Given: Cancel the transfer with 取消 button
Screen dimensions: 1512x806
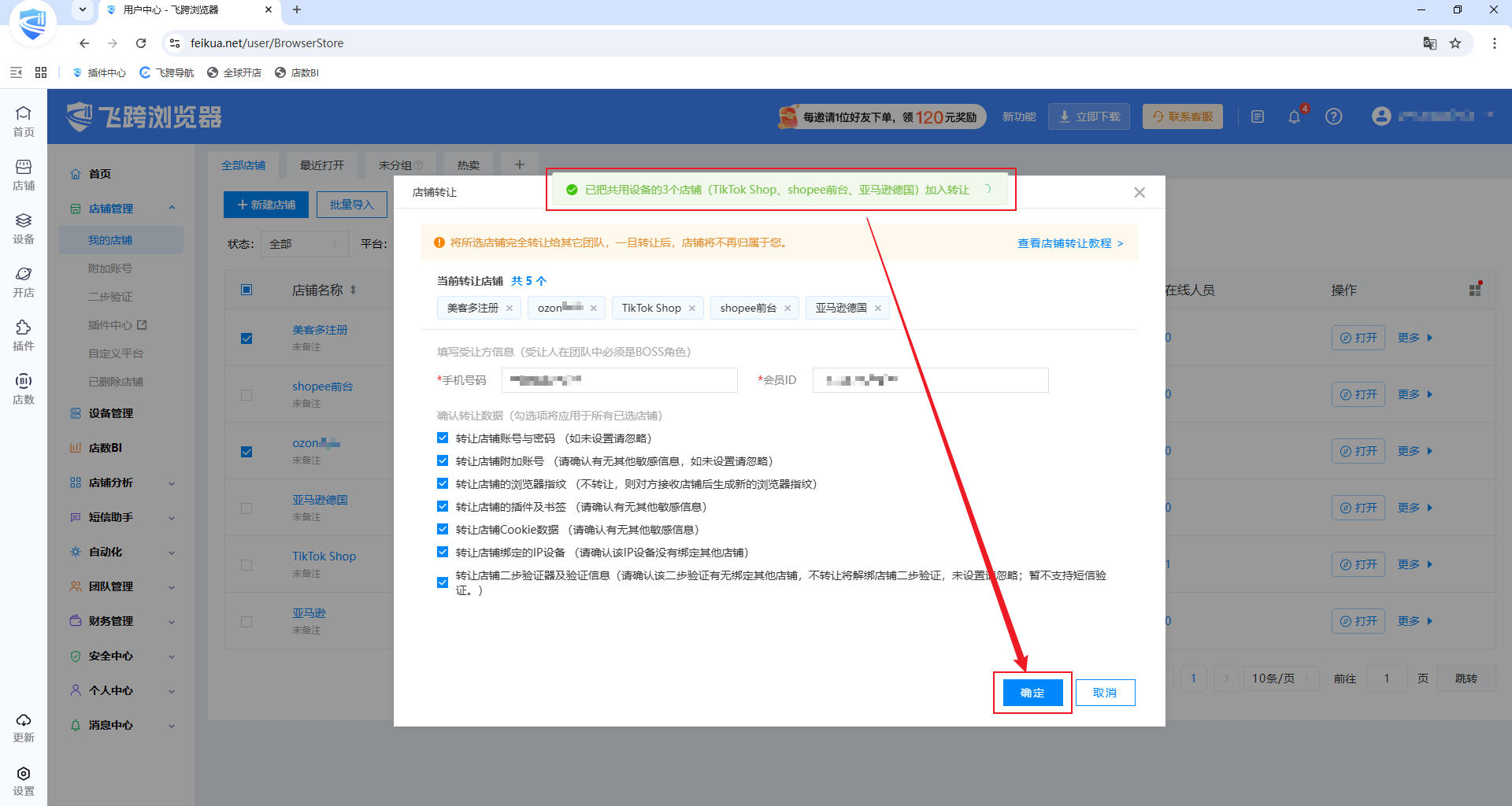Looking at the screenshot, I should click(x=1105, y=693).
